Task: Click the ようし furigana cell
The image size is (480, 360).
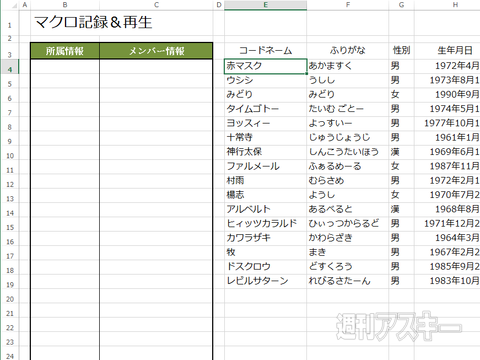Action: [348, 195]
